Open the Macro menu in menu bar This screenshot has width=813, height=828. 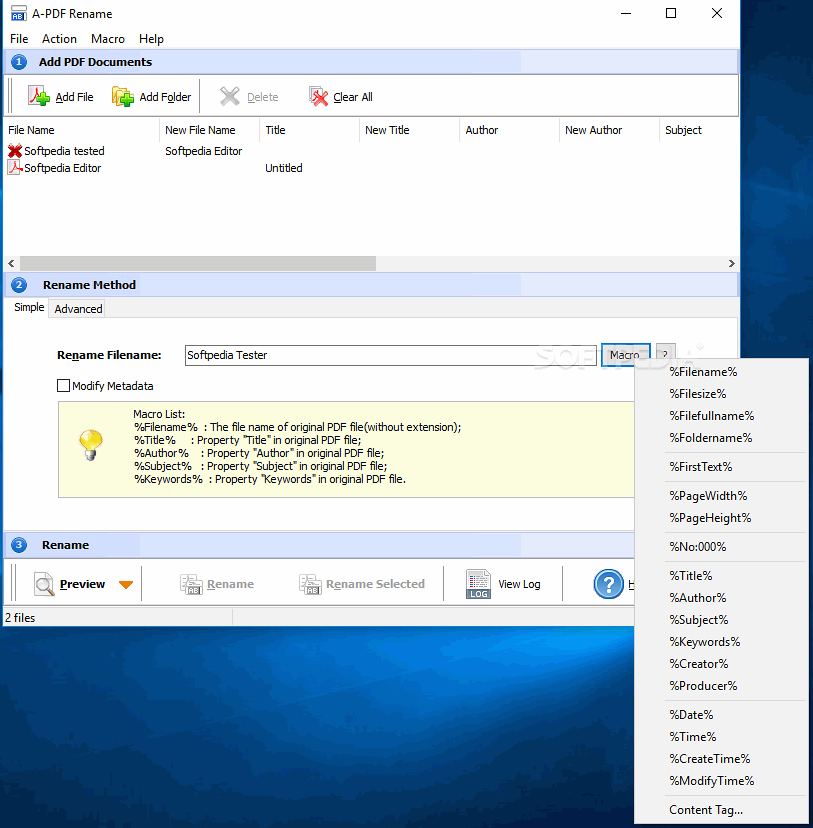tap(108, 39)
